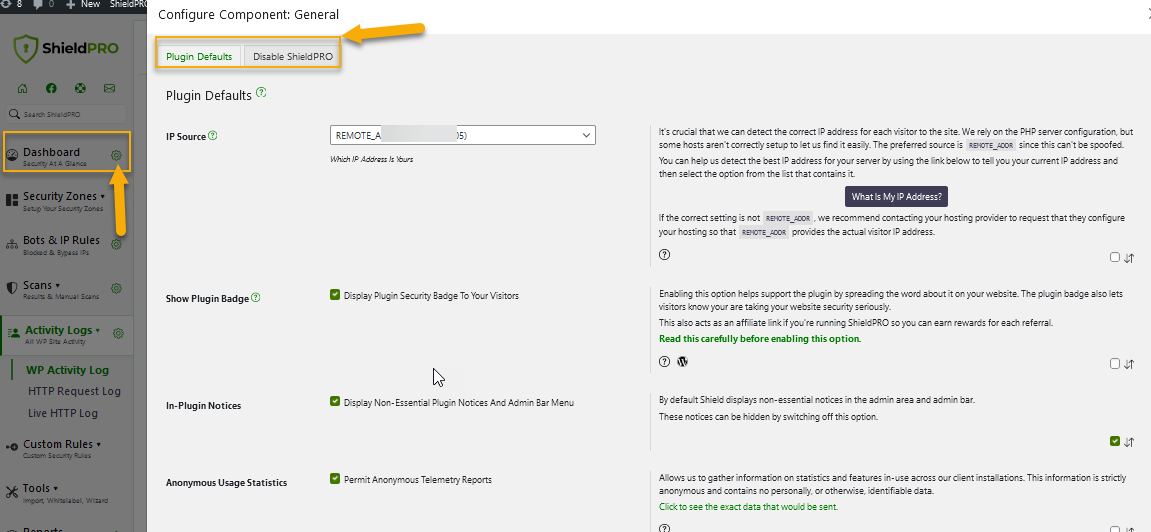Open Read this carefully before enabling link
Screen dimensions: 1151x532
[760, 339]
